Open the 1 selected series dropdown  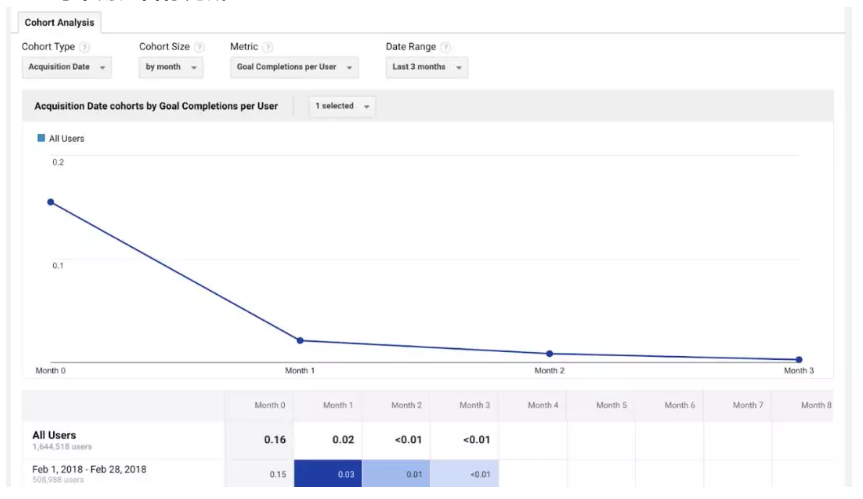[341, 106]
